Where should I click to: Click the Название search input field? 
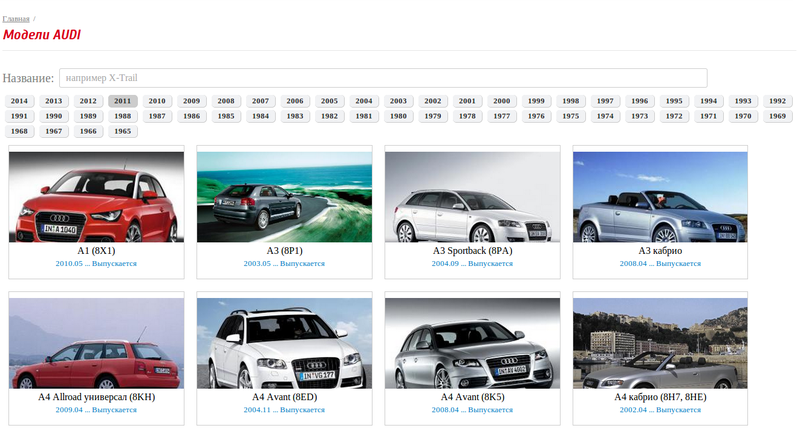click(x=383, y=78)
